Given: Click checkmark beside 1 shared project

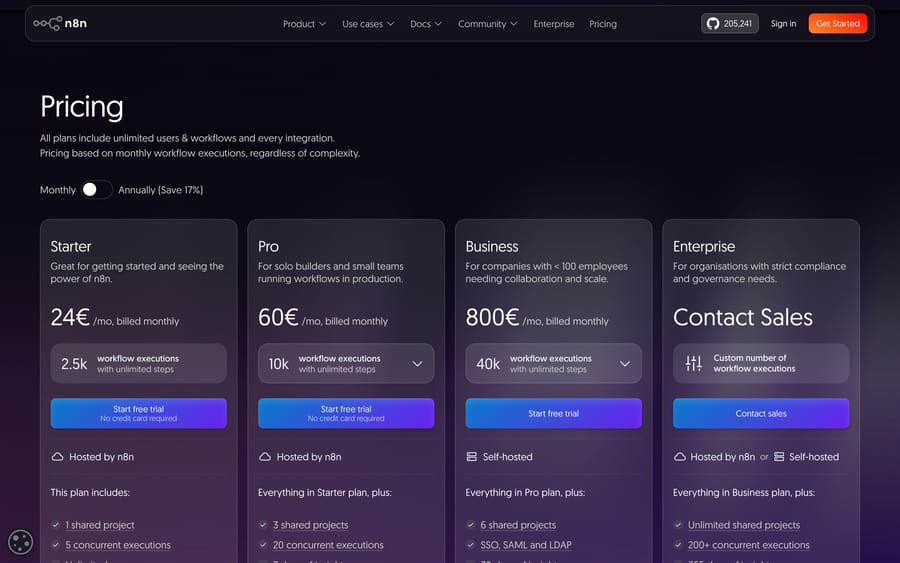Looking at the screenshot, I should click(x=56, y=525).
